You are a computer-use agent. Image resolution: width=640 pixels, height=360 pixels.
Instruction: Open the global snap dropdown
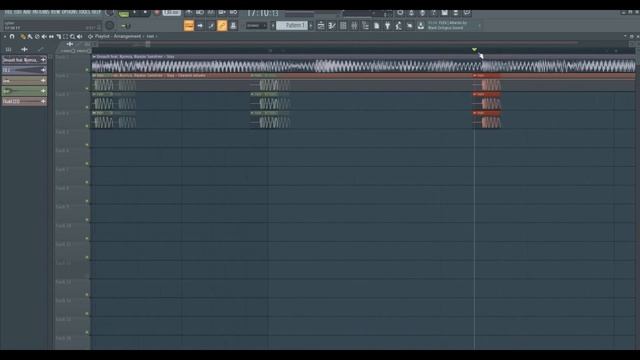tap(256, 26)
